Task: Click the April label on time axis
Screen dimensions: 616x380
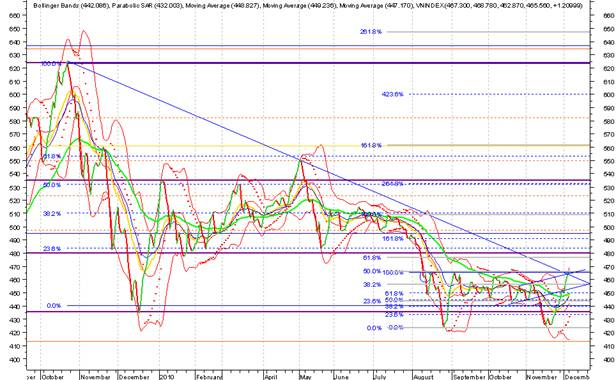Action: [270, 377]
